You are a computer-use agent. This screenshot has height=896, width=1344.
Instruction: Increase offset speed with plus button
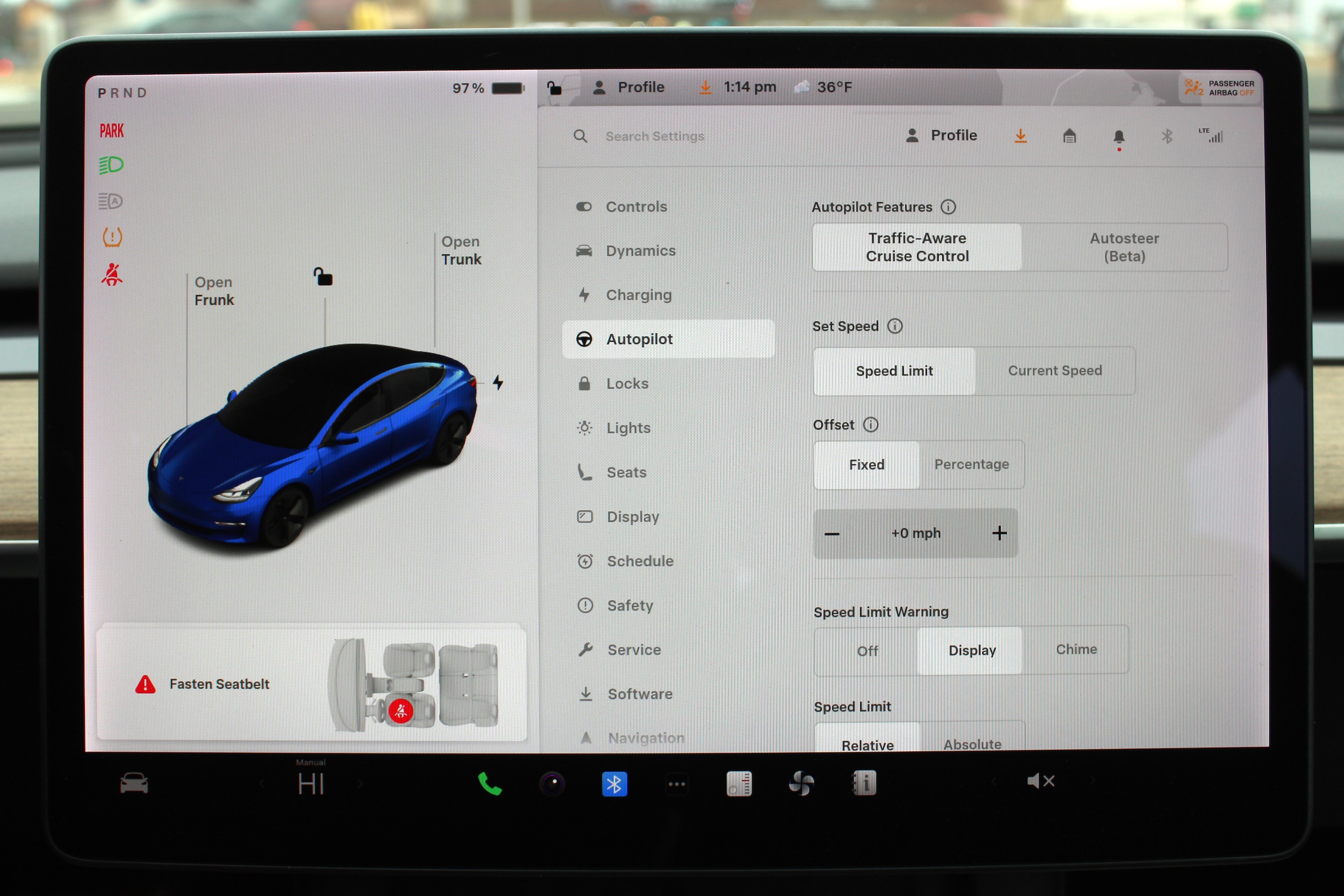pyautogui.click(x=999, y=533)
